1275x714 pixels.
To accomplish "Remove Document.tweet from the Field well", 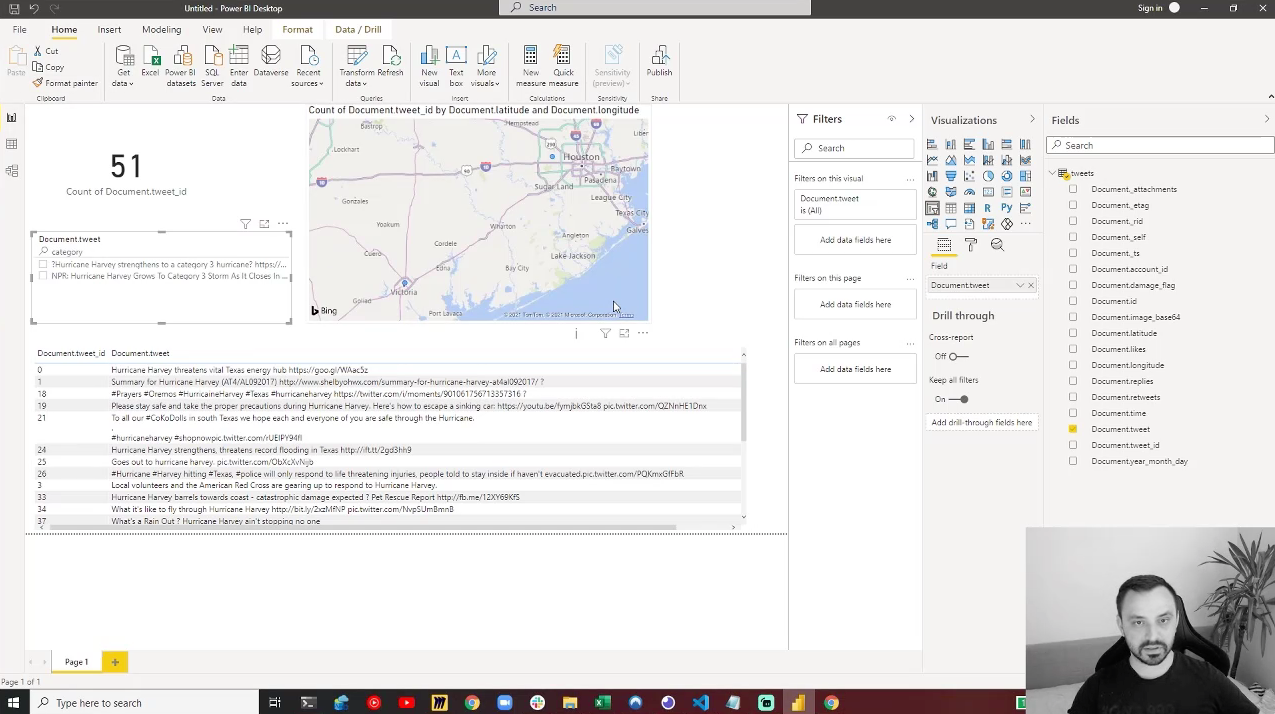I will tap(1031, 286).
